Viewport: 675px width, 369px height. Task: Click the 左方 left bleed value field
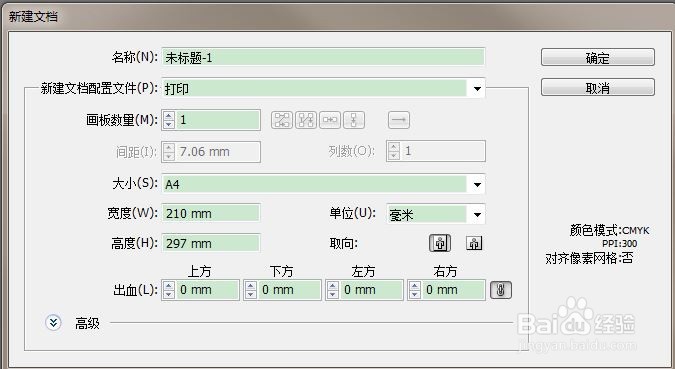[x=371, y=290]
